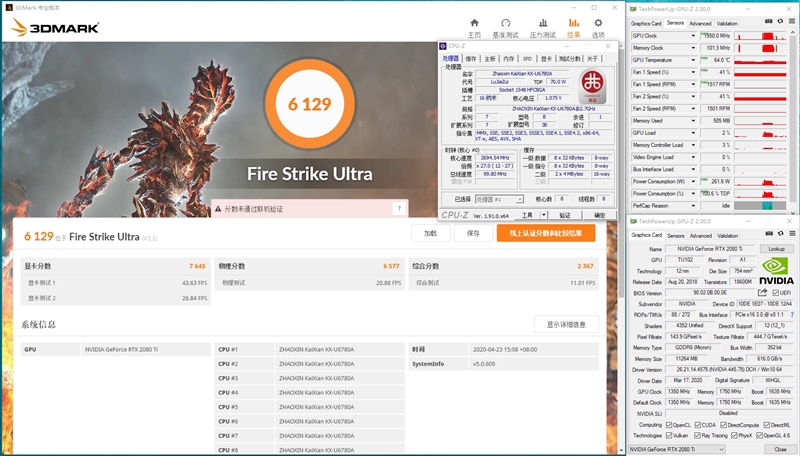Click the Close button in GPU-Z
The image size is (800, 456).
780,449
